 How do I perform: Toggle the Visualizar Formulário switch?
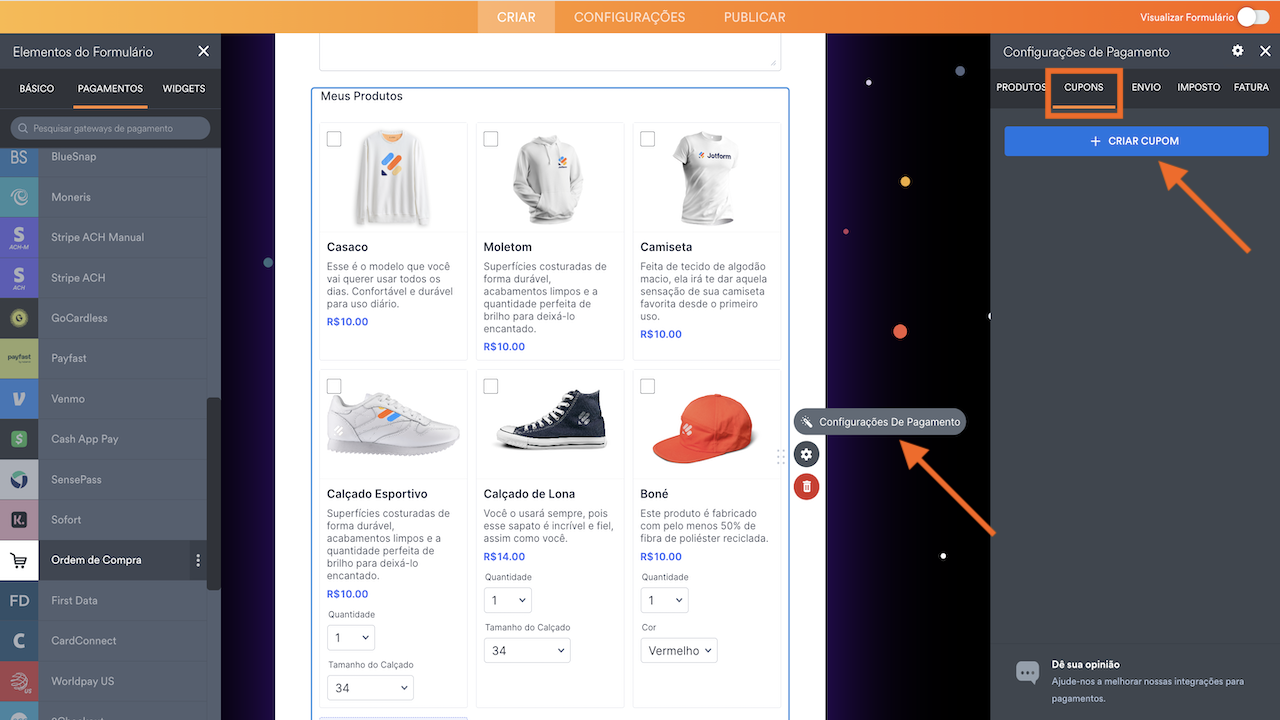coord(1252,17)
